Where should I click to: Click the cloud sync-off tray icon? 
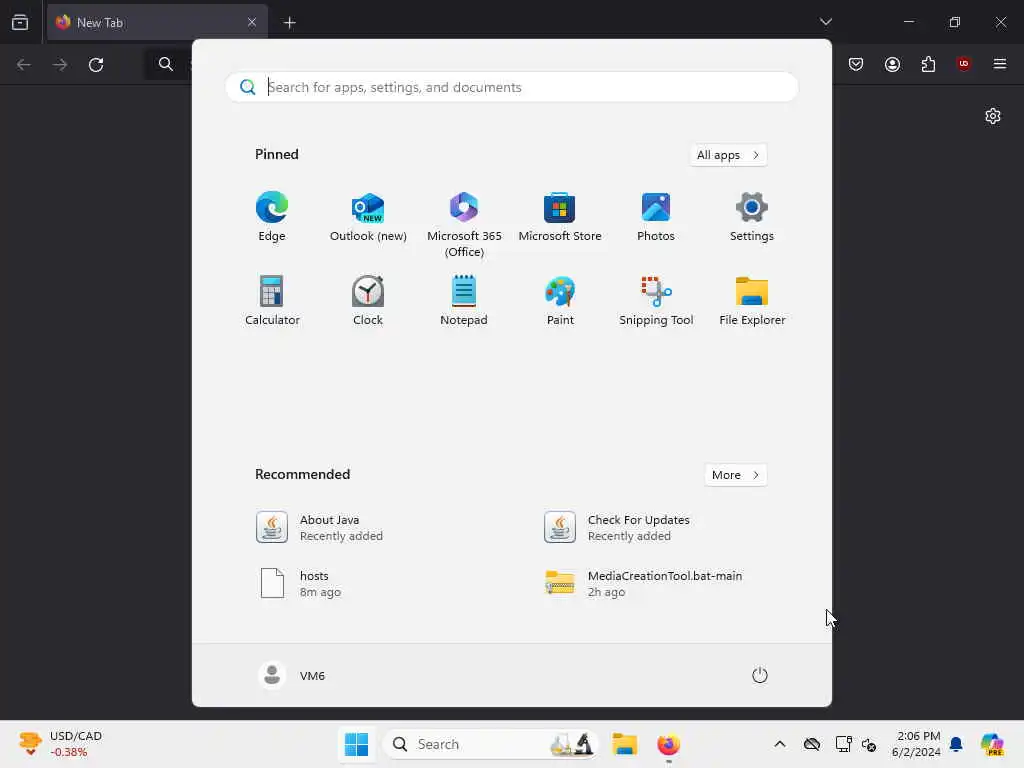click(812, 744)
